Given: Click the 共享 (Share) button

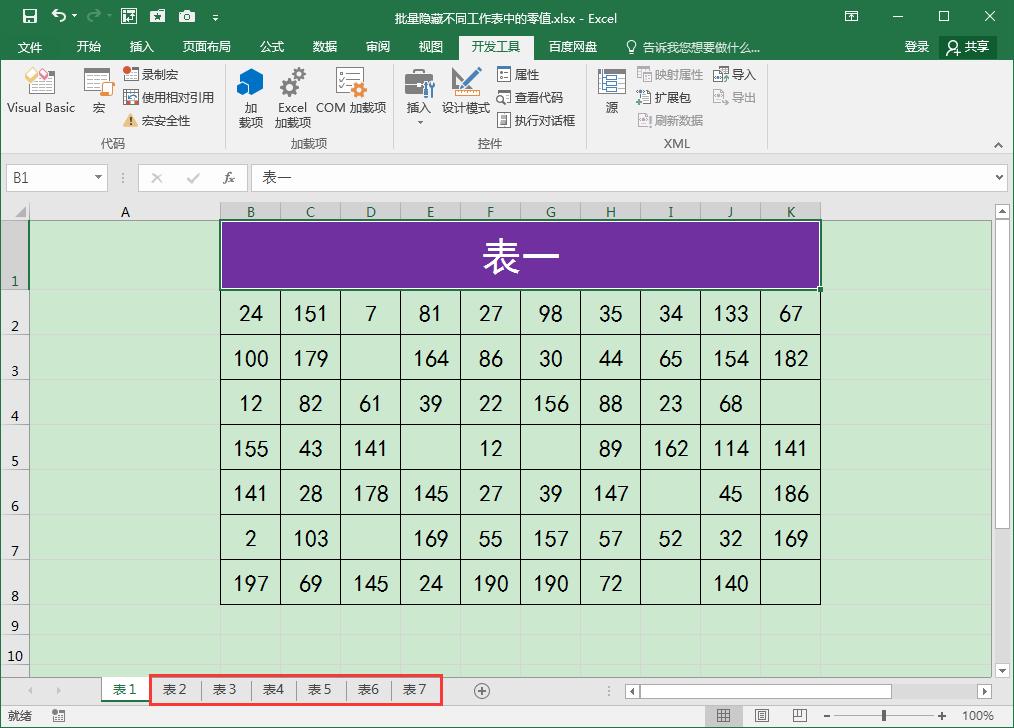Looking at the screenshot, I should click(x=966, y=46).
